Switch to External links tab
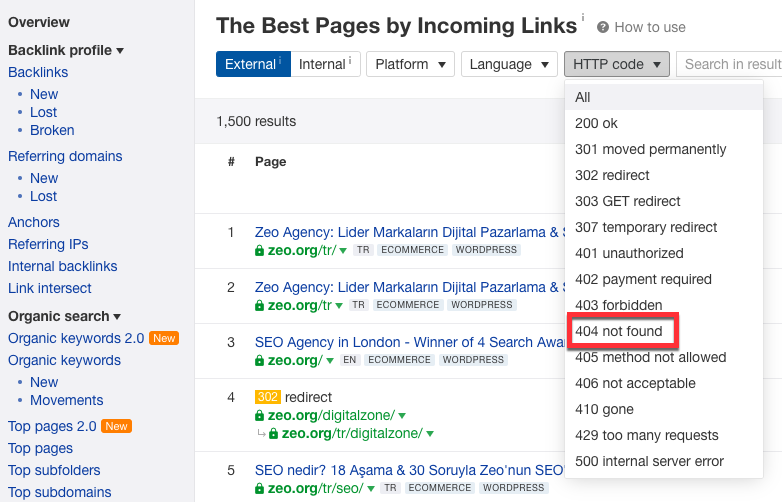Screen dimensions: 782x502 [x=253, y=64]
